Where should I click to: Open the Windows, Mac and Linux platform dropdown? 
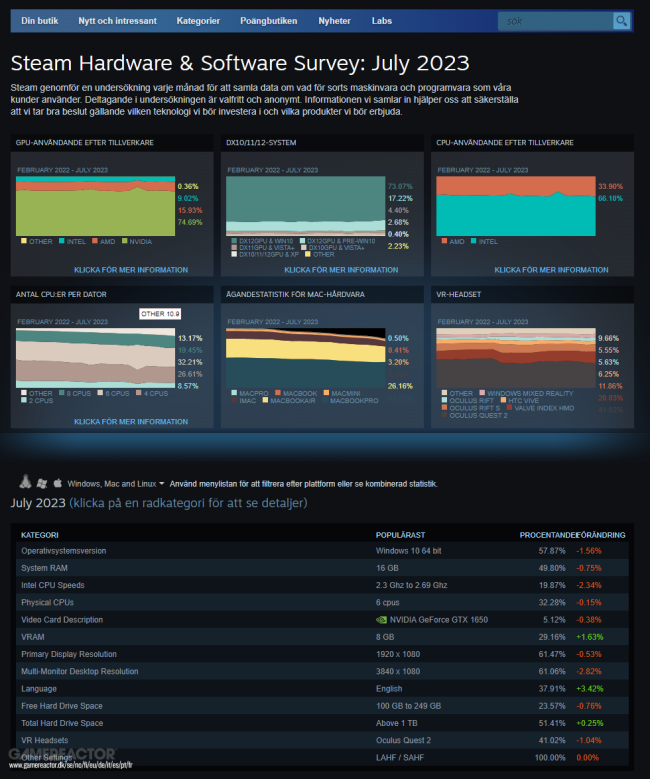(116, 484)
